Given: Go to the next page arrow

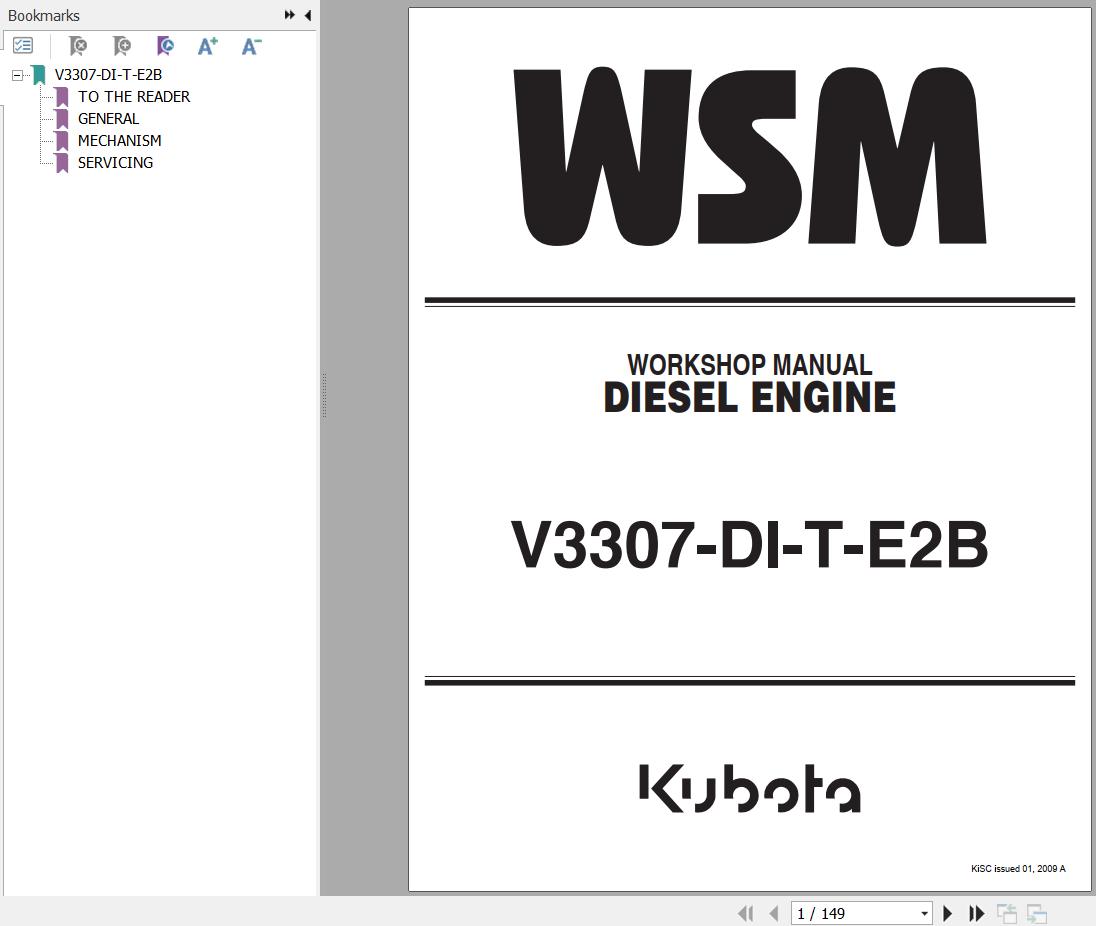Looking at the screenshot, I should [947, 913].
